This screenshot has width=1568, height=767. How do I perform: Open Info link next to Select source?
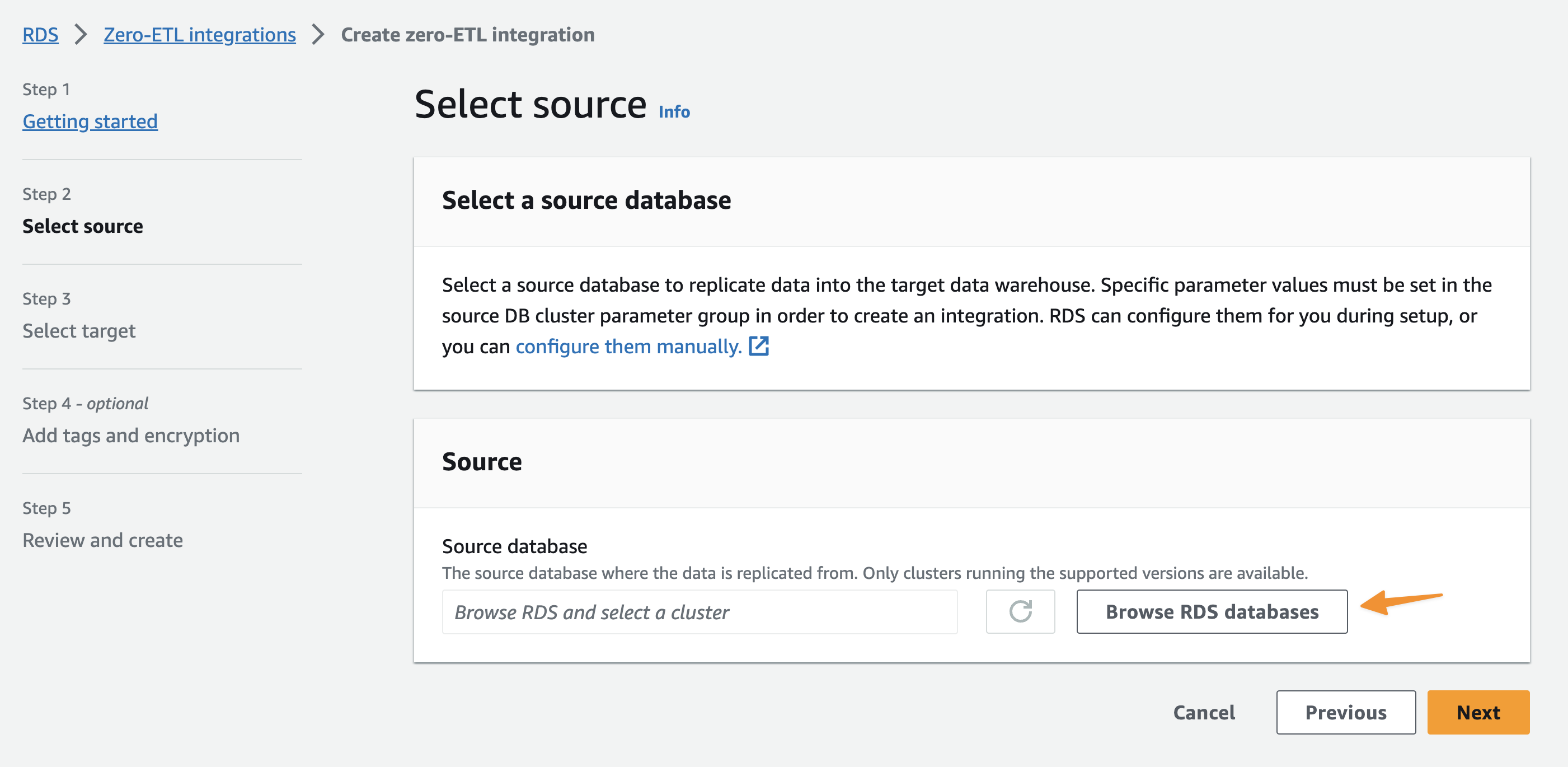674,112
